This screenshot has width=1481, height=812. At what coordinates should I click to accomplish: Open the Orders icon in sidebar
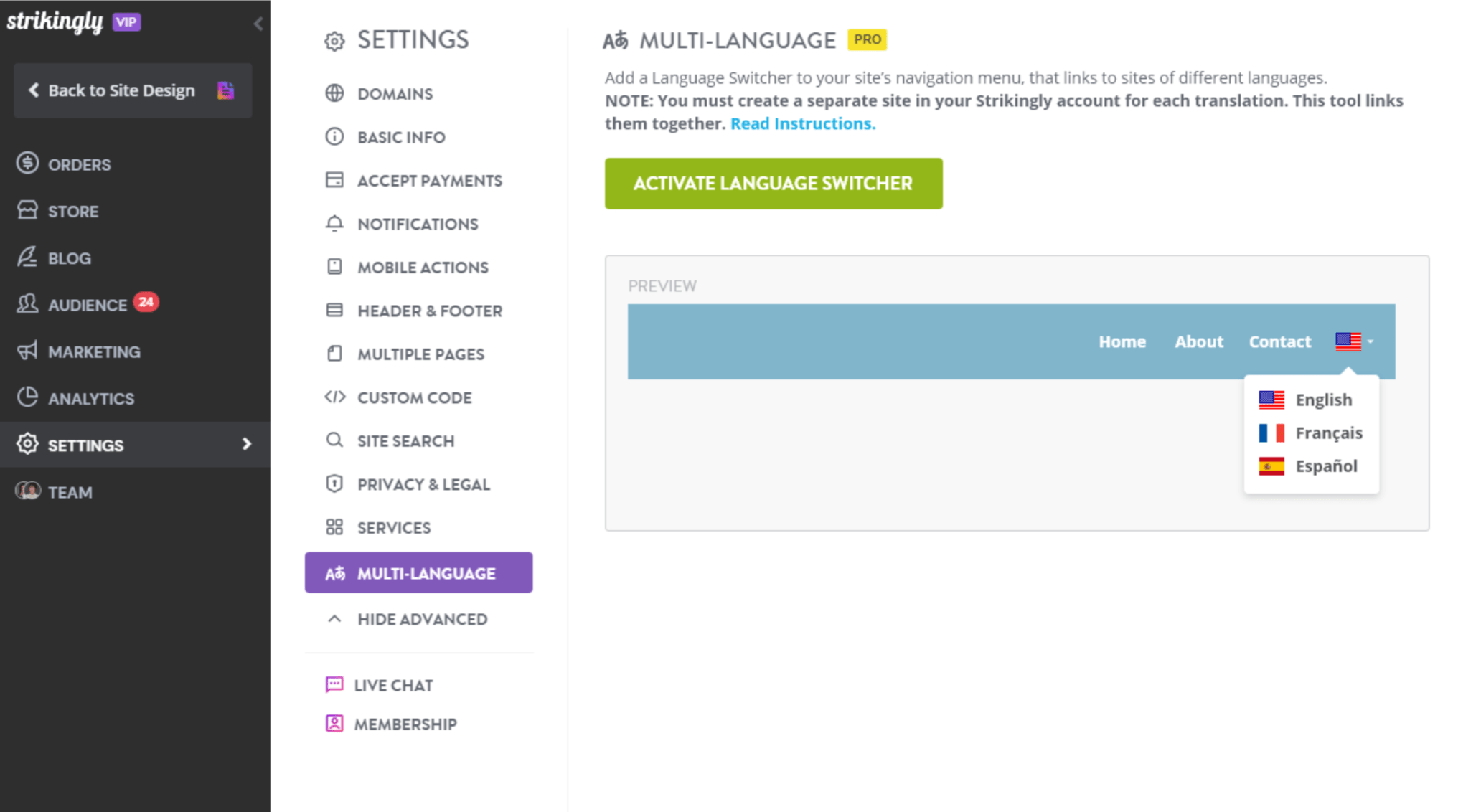pos(27,164)
